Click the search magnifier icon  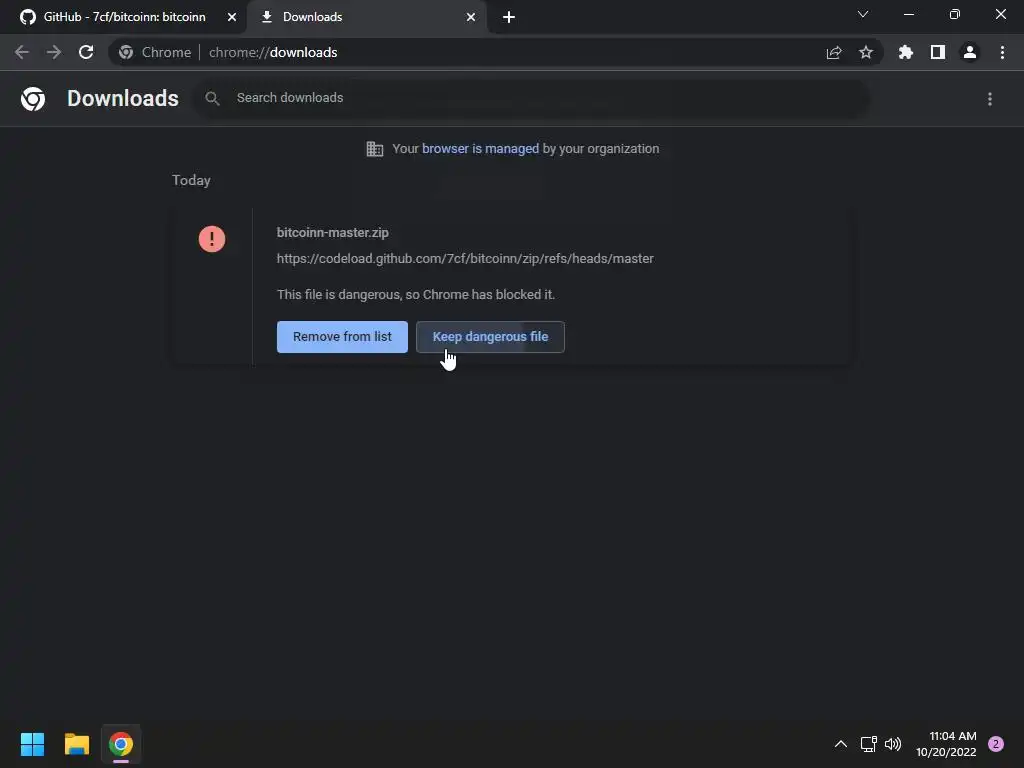(212, 99)
